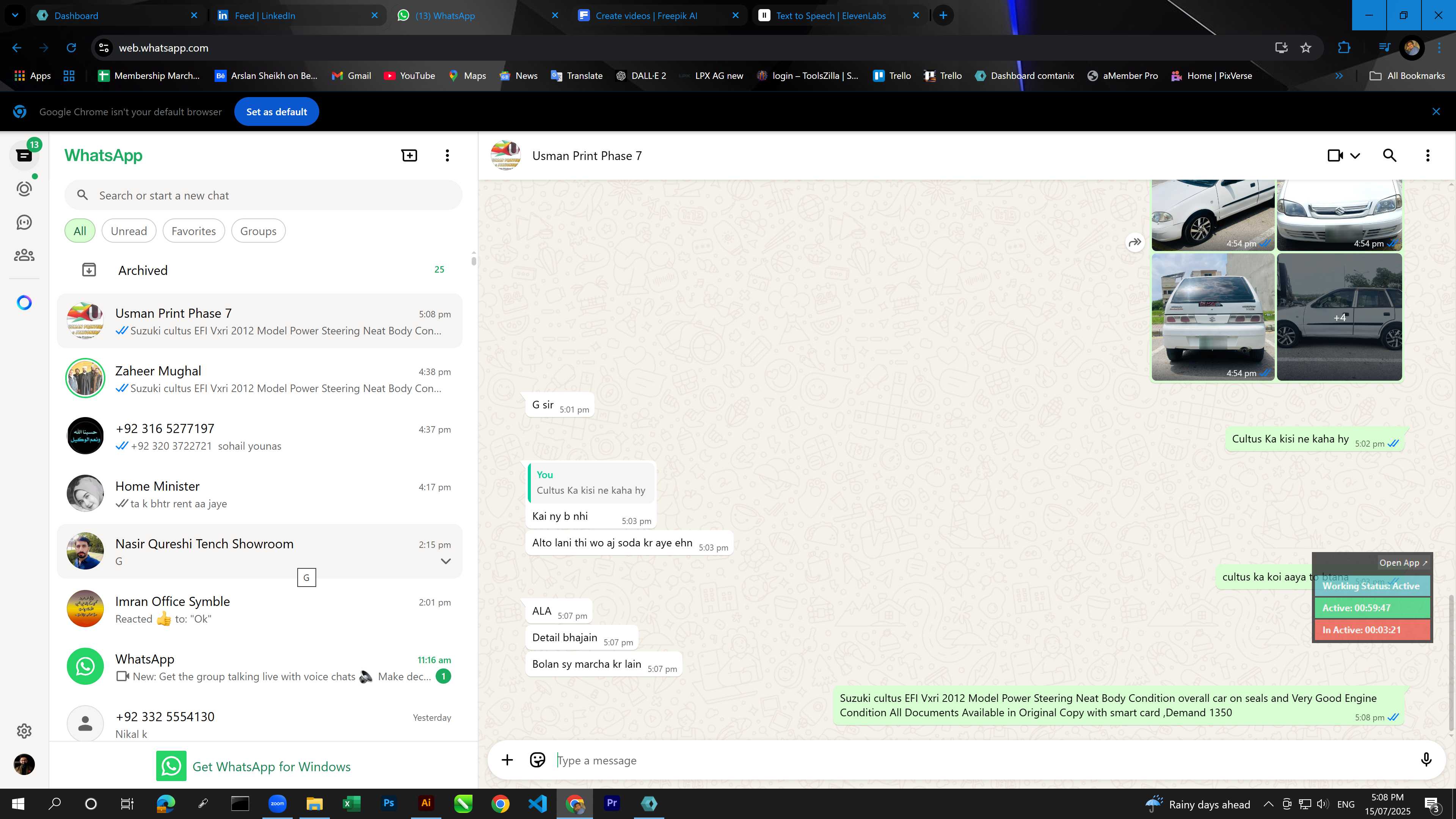Bookmark this page with star icon
The height and width of the screenshot is (819, 1456).
(x=1305, y=48)
